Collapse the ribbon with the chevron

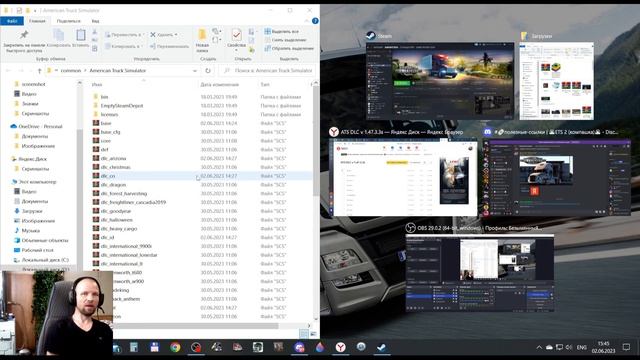pos(307,21)
